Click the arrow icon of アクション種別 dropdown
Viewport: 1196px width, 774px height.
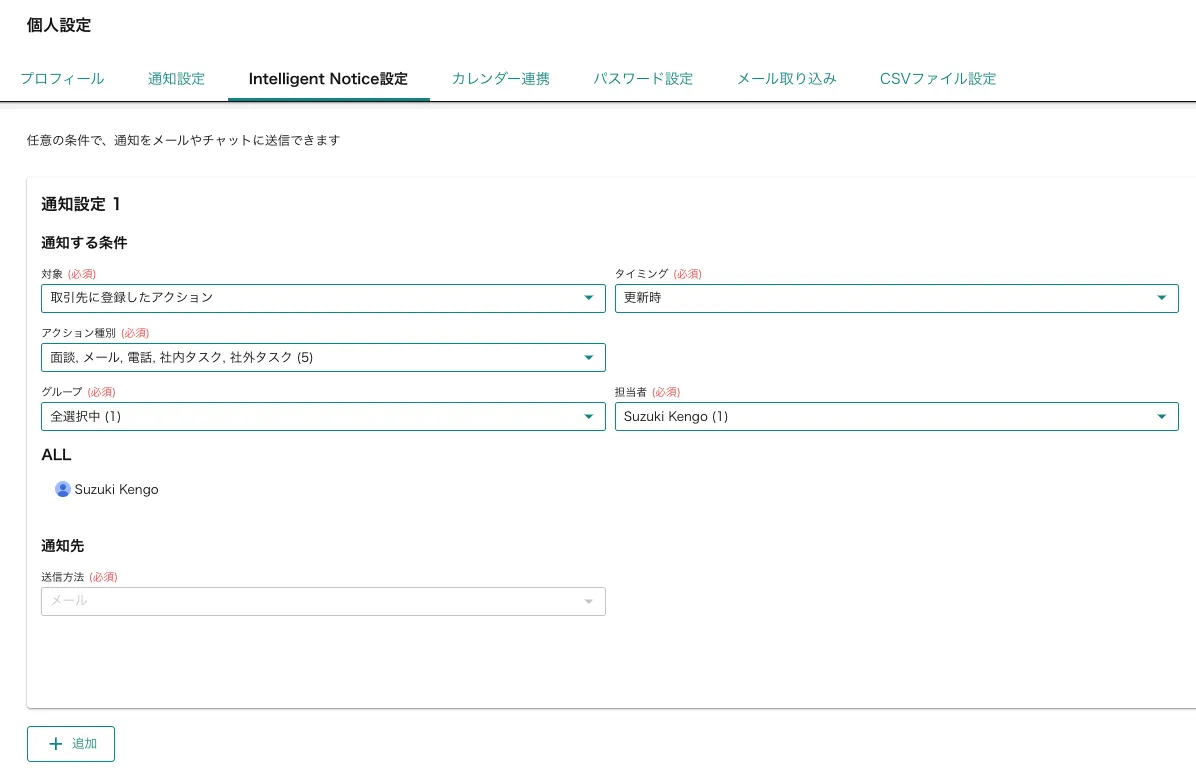[588, 357]
